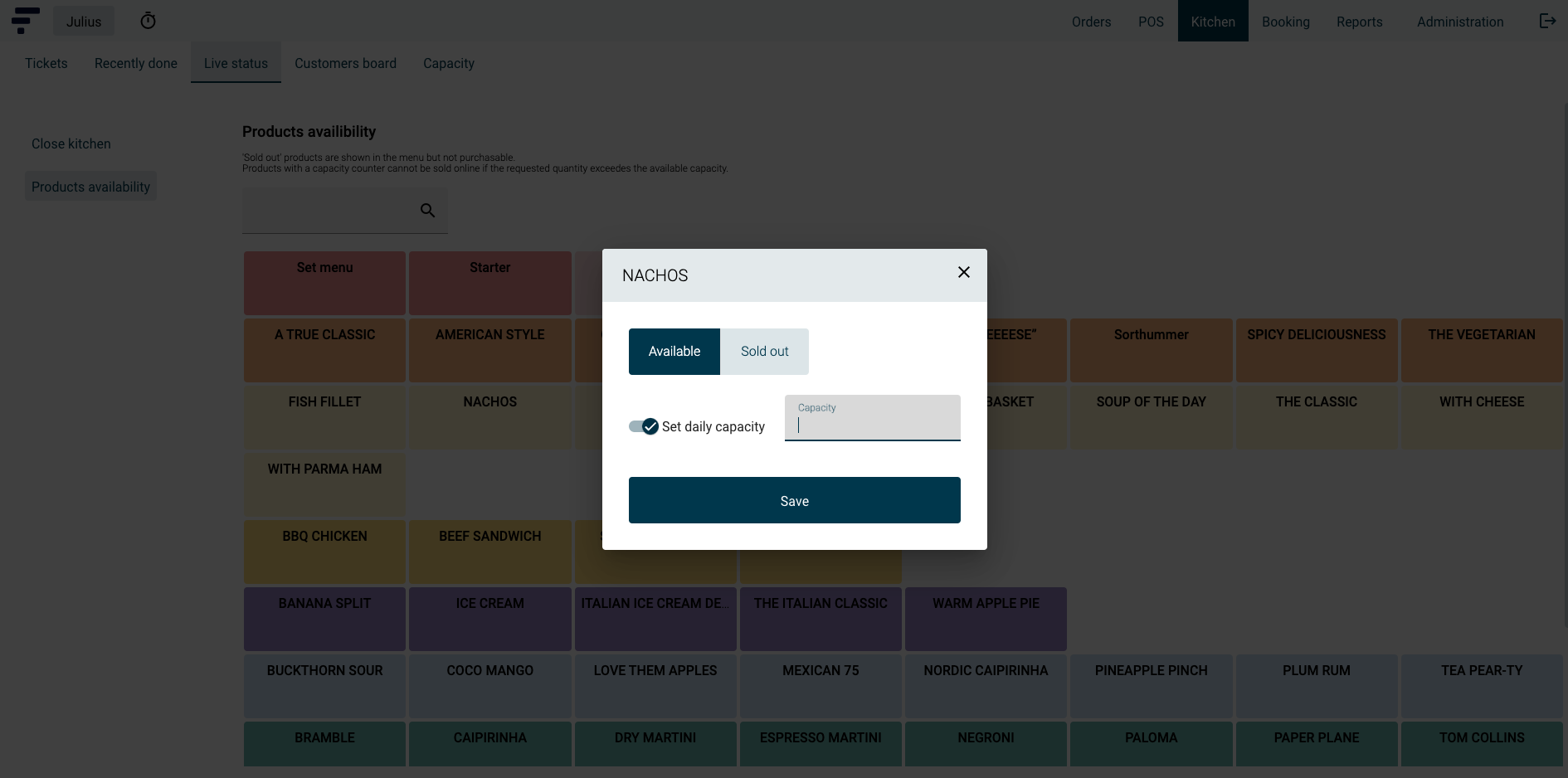Image resolution: width=1568 pixels, height=778 pixels.
Task: Select the Julius user button
Action: pyautogui.click(x=84, y=22)
